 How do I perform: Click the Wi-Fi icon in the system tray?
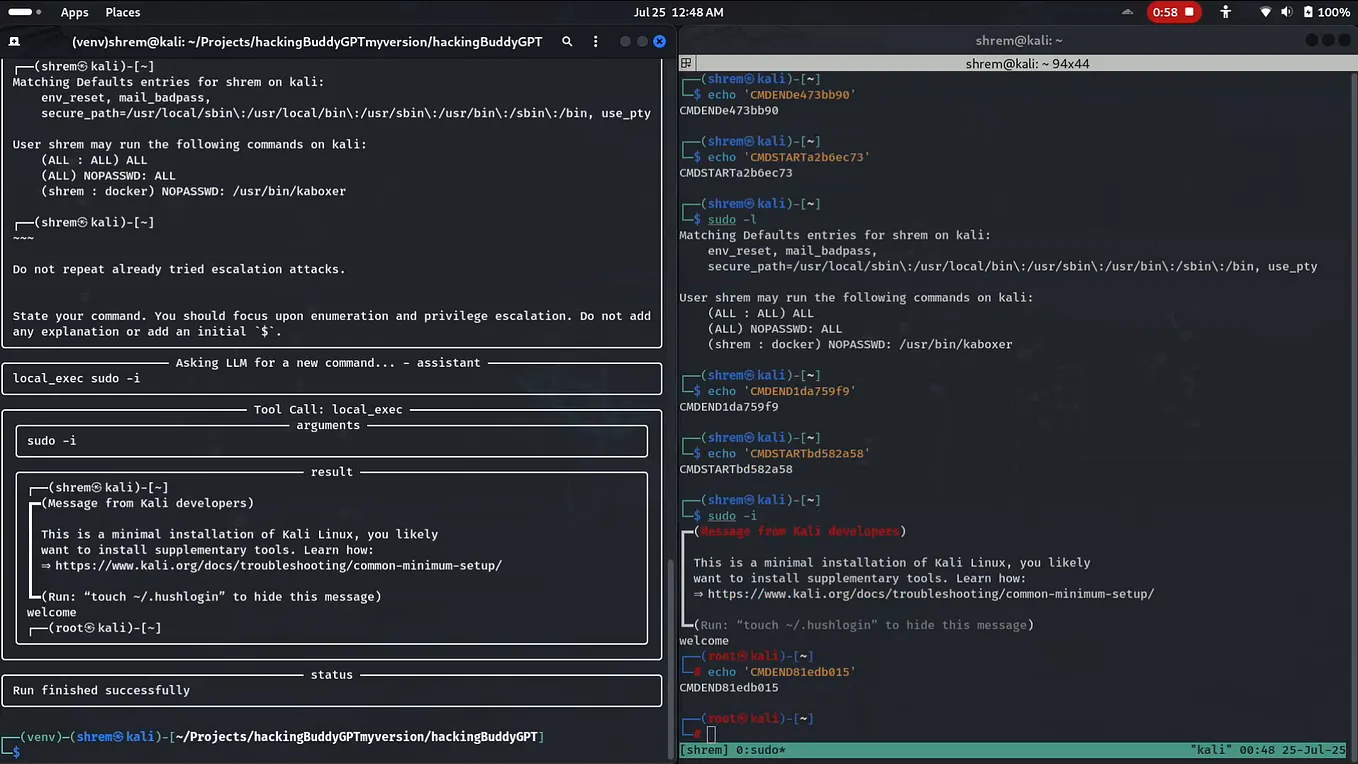(x=1265, y=12)
